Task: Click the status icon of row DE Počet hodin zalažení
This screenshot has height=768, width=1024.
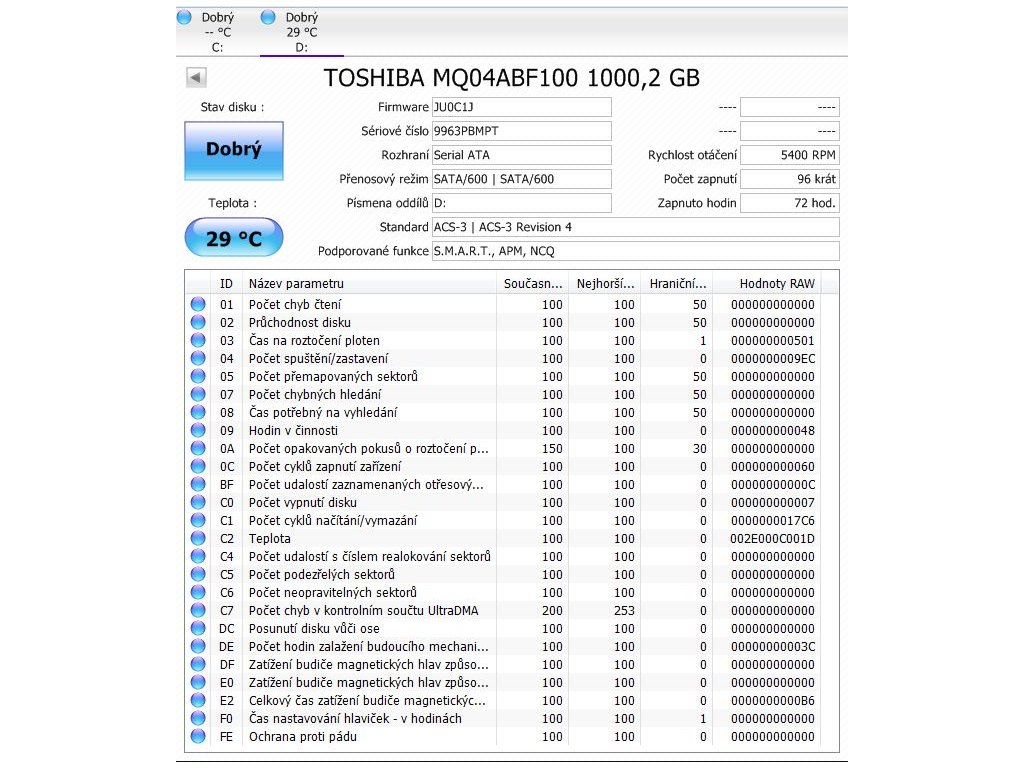Action: [198, 647]
